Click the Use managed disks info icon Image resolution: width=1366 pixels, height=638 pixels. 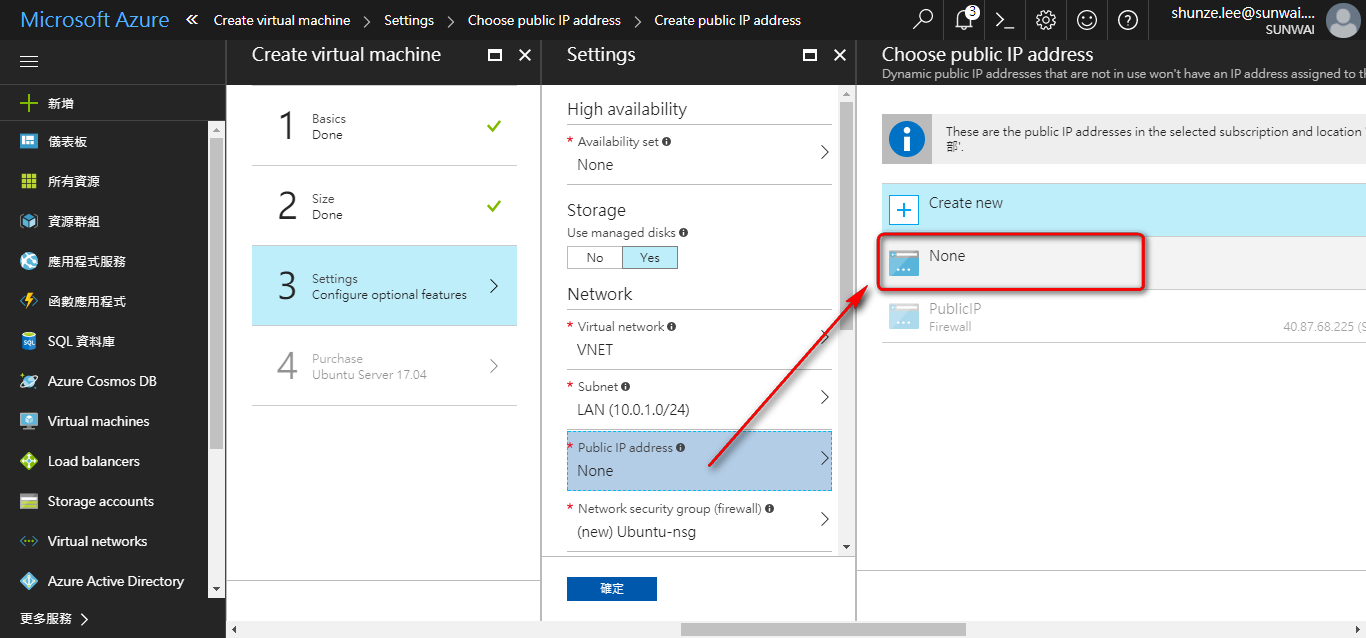pyautogui.click(x=683, y=232)
